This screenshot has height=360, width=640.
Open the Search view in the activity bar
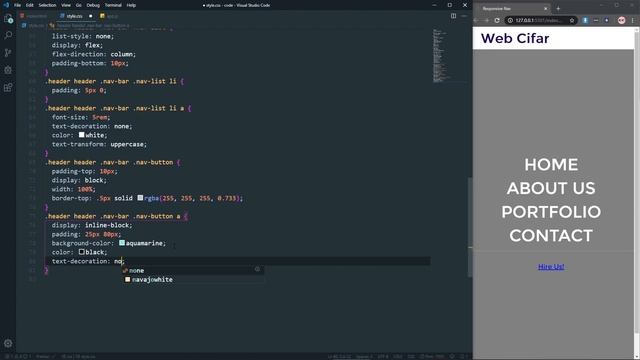tap(8, 36)
